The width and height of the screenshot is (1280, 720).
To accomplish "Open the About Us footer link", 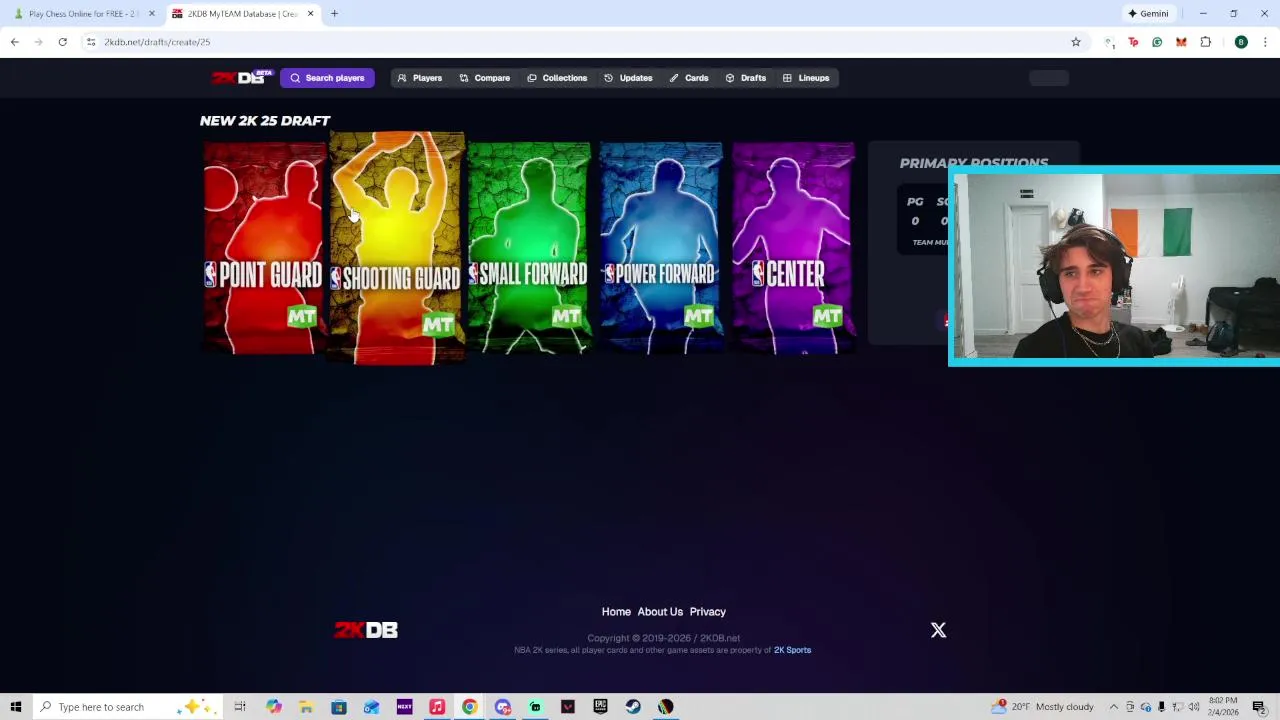I will point(660,612).
